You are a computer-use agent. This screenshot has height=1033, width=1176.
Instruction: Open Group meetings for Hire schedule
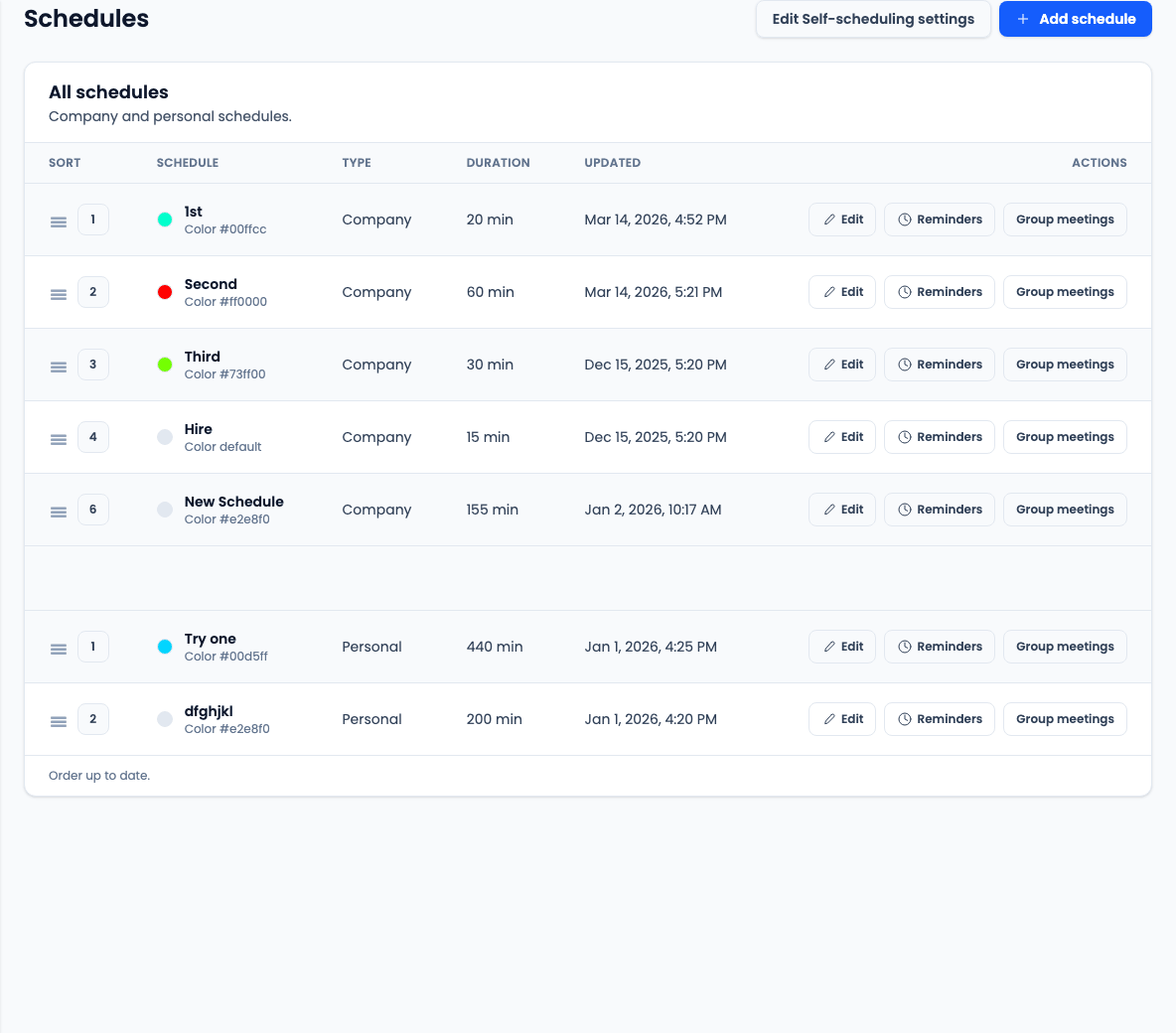tap(1065, 437)
